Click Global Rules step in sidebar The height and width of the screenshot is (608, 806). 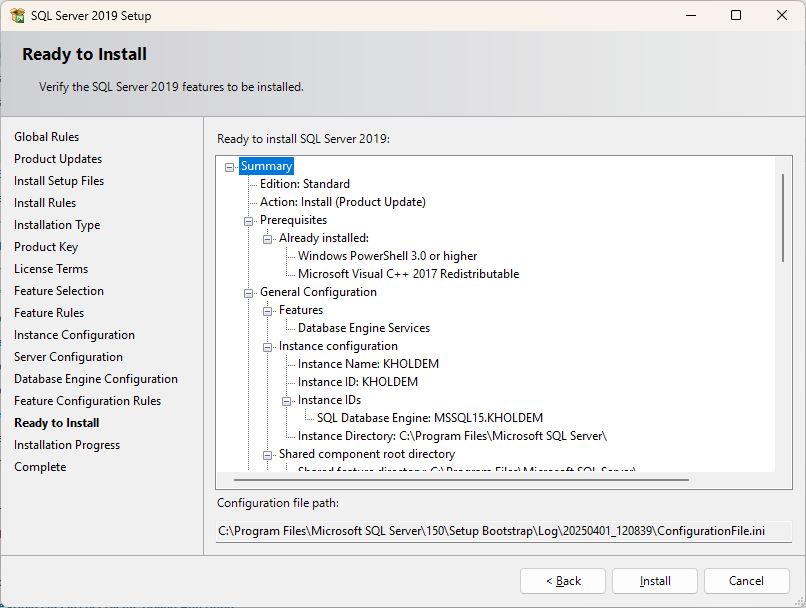(x=46, y=137)
